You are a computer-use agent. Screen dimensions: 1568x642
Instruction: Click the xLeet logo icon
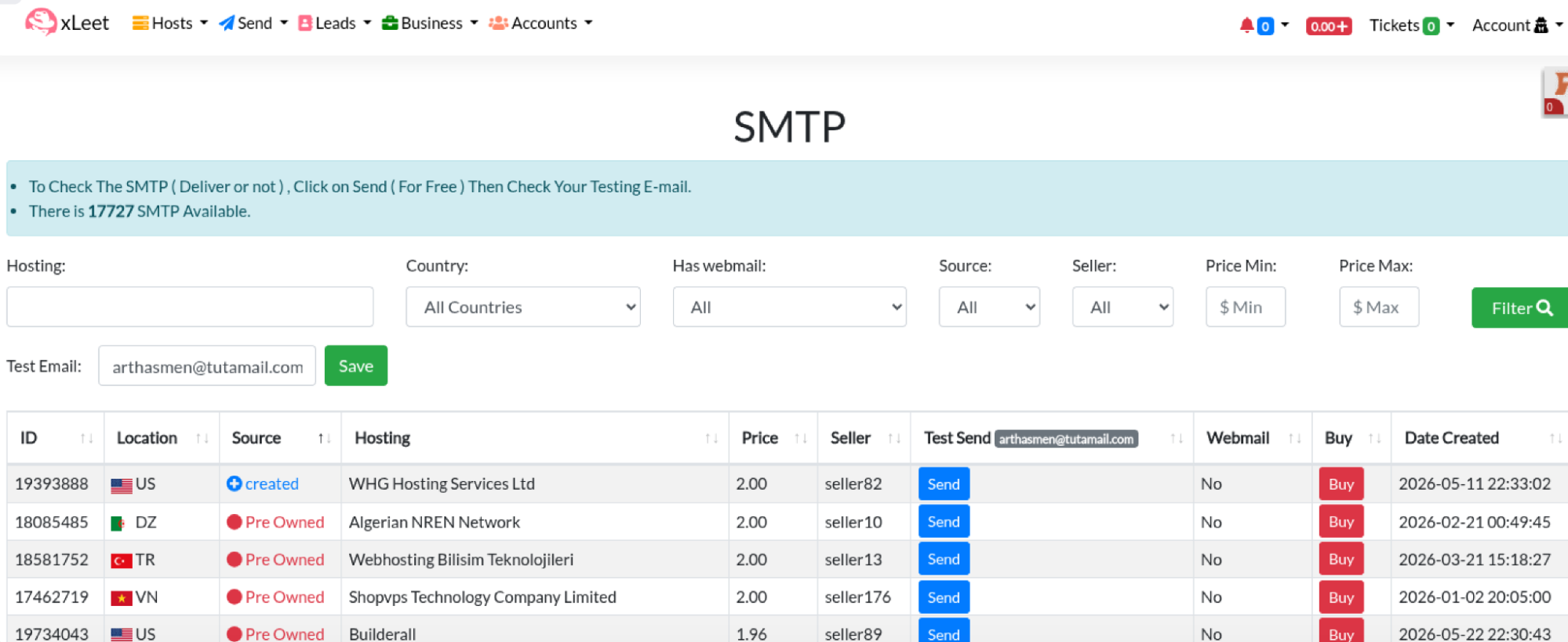pos(41,22)
